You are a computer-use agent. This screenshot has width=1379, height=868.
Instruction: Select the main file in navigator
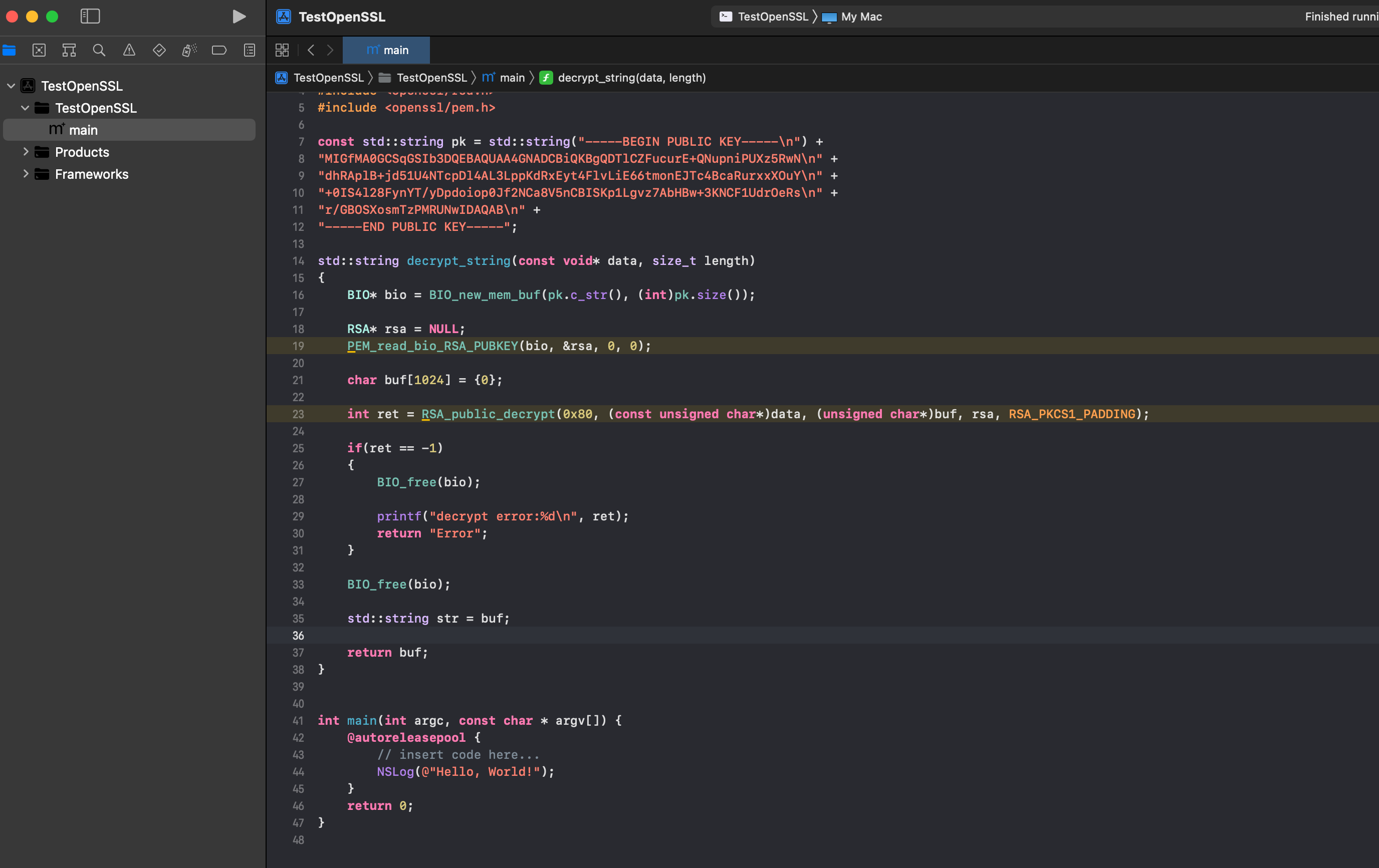coord(129,130)
